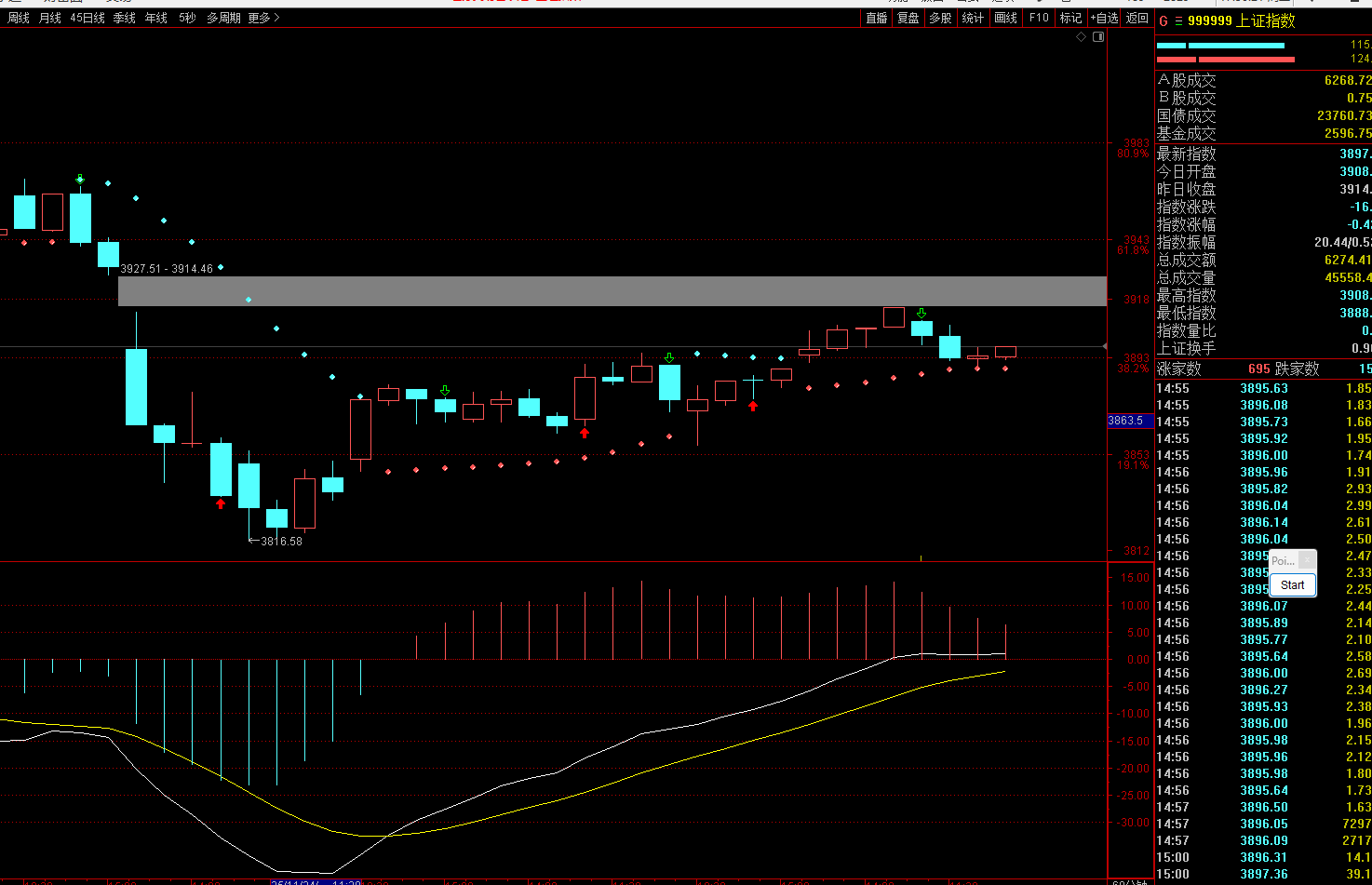The width and height of the screenshot is (1372, 885).
Task: Open the 画线 drawing tools
Action: 1005,18
